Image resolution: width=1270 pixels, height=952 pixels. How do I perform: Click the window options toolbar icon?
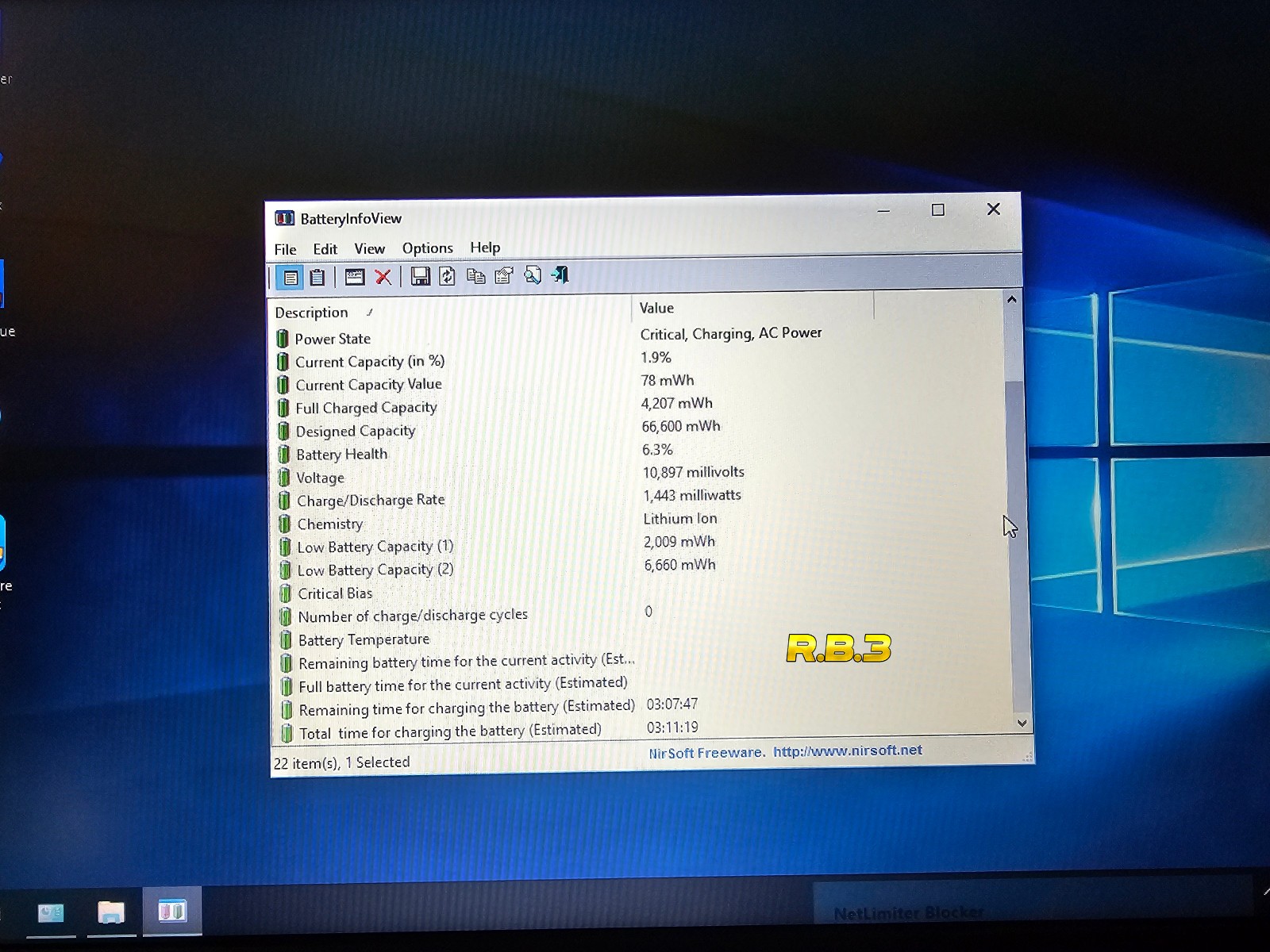tap(355, 277)
